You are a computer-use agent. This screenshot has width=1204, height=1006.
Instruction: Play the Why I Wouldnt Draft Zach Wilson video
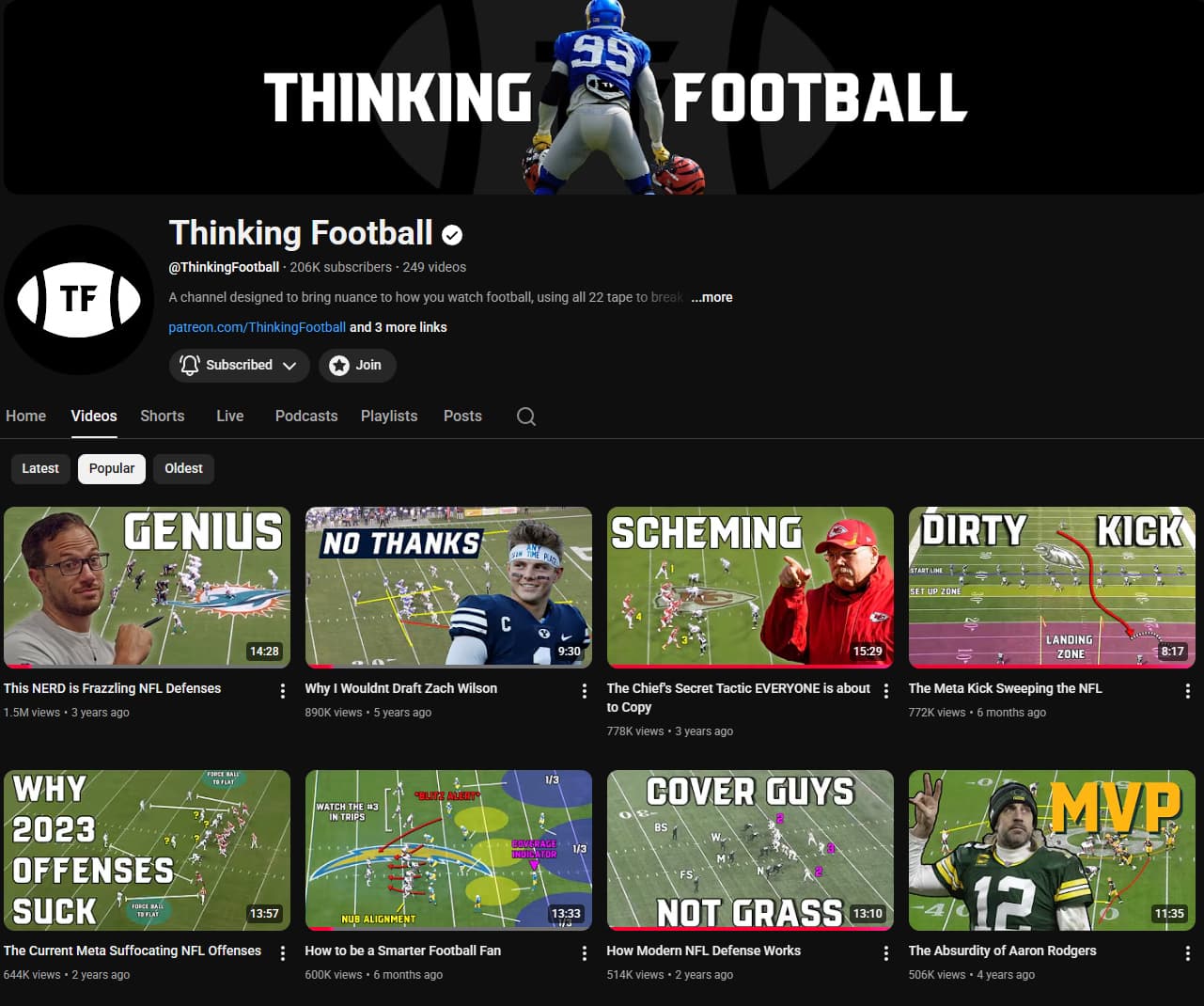448,587
